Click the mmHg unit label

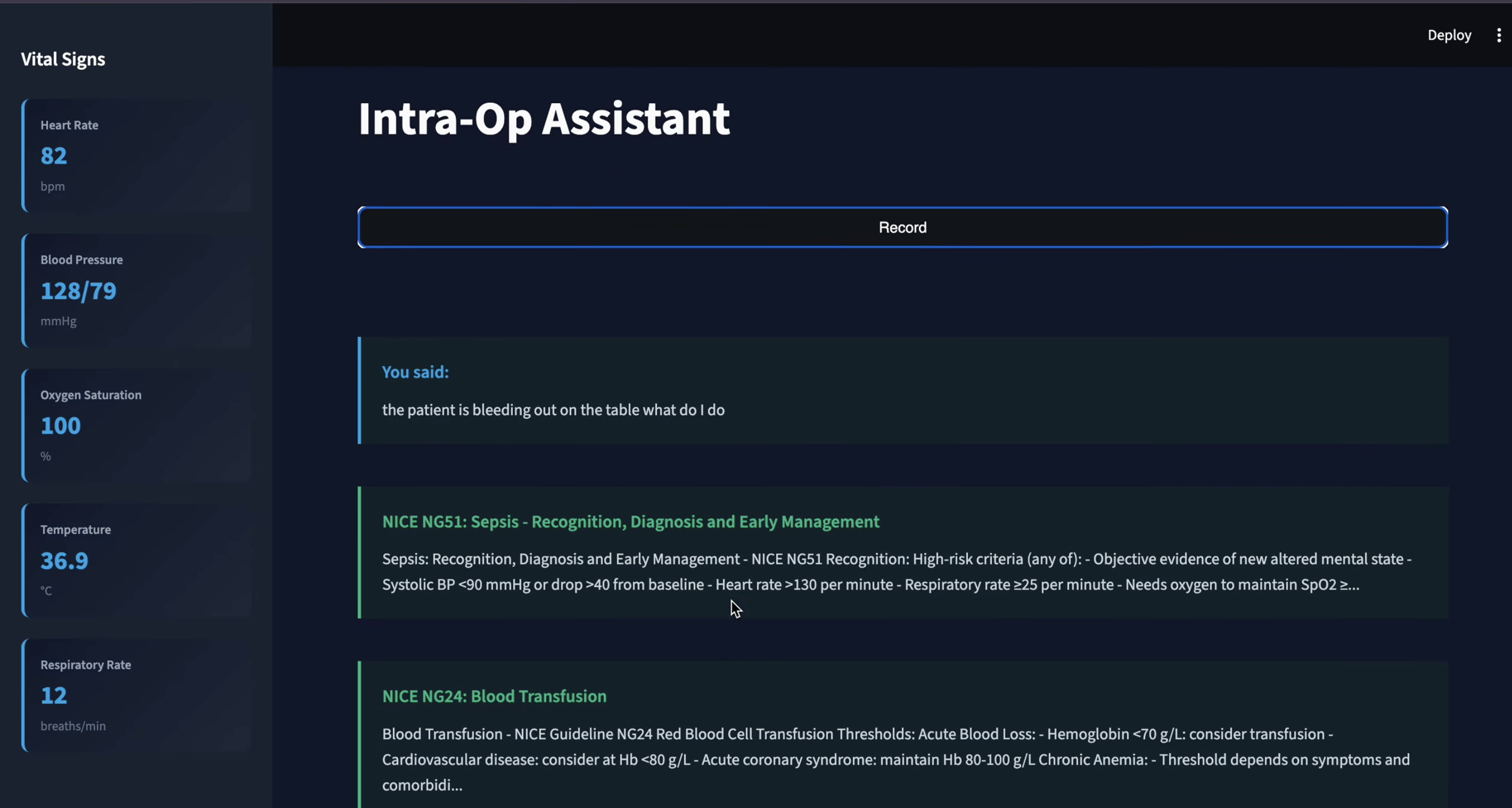(58, 321)
